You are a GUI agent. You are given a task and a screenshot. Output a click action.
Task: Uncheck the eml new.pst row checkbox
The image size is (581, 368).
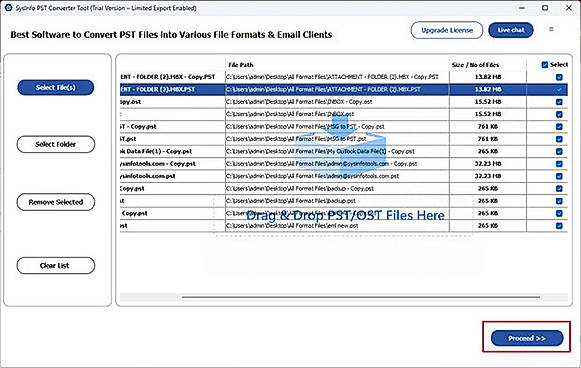[559, 226]
